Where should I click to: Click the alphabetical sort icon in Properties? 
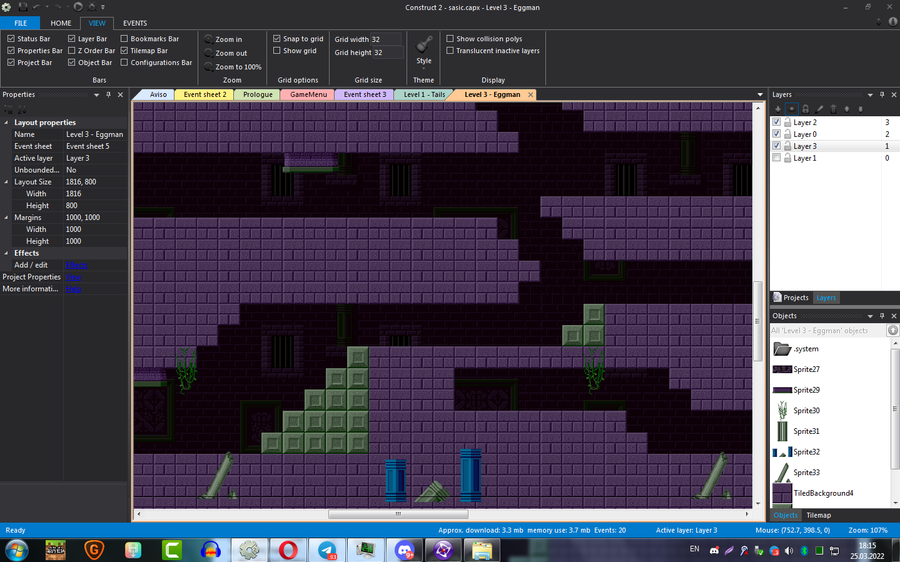21,109
